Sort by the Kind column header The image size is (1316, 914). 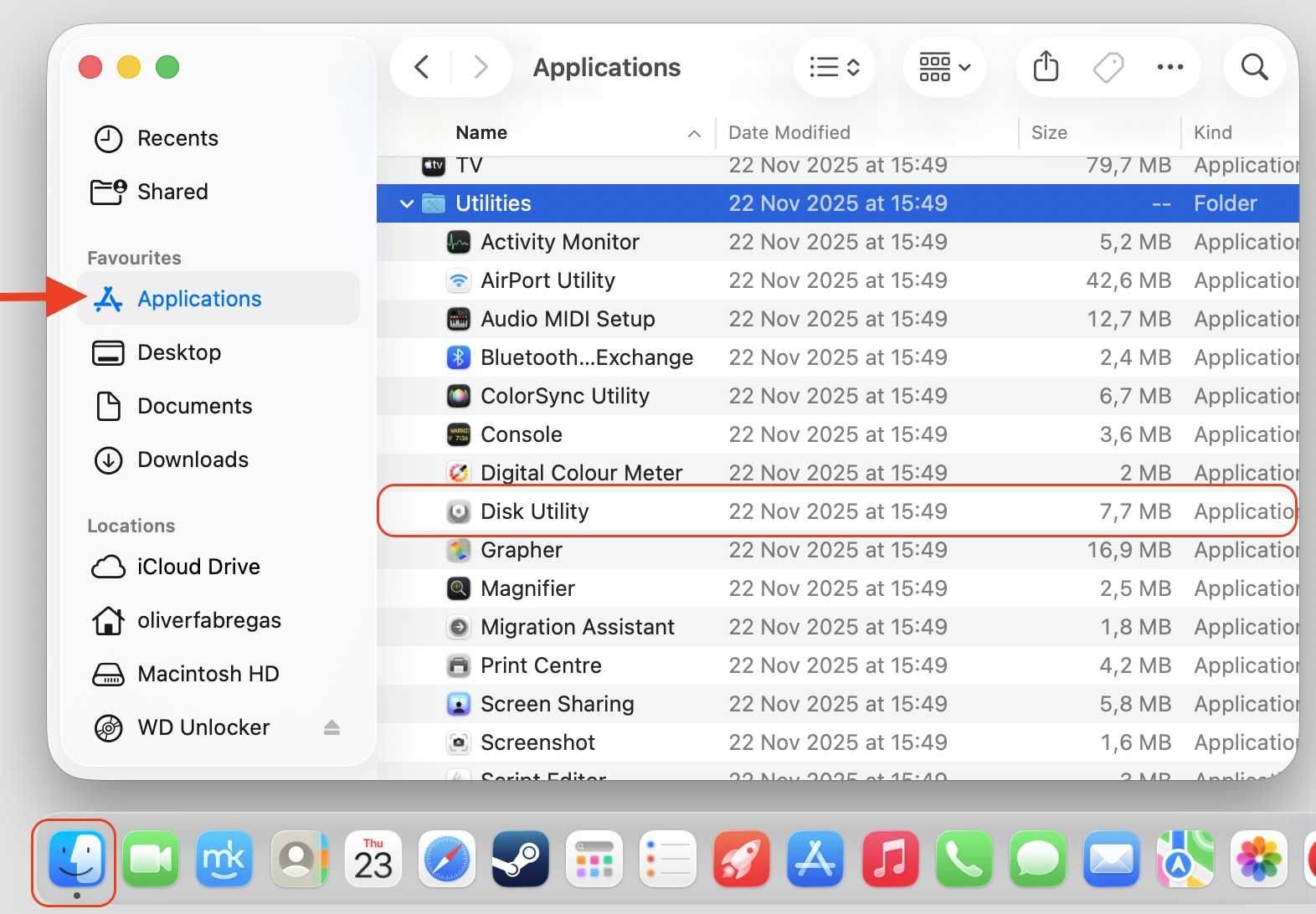click(x=1212, y=132)
